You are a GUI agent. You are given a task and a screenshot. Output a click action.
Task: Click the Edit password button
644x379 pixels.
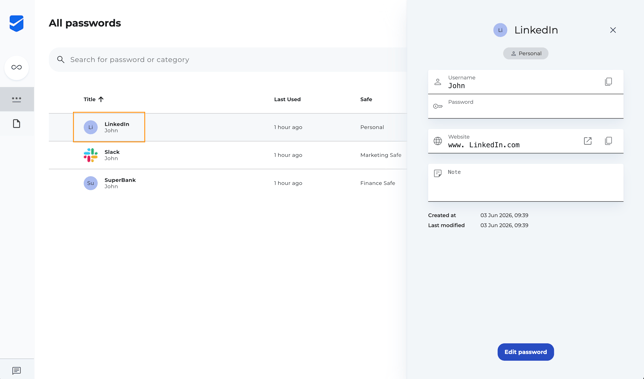click(x=526, y=352)
